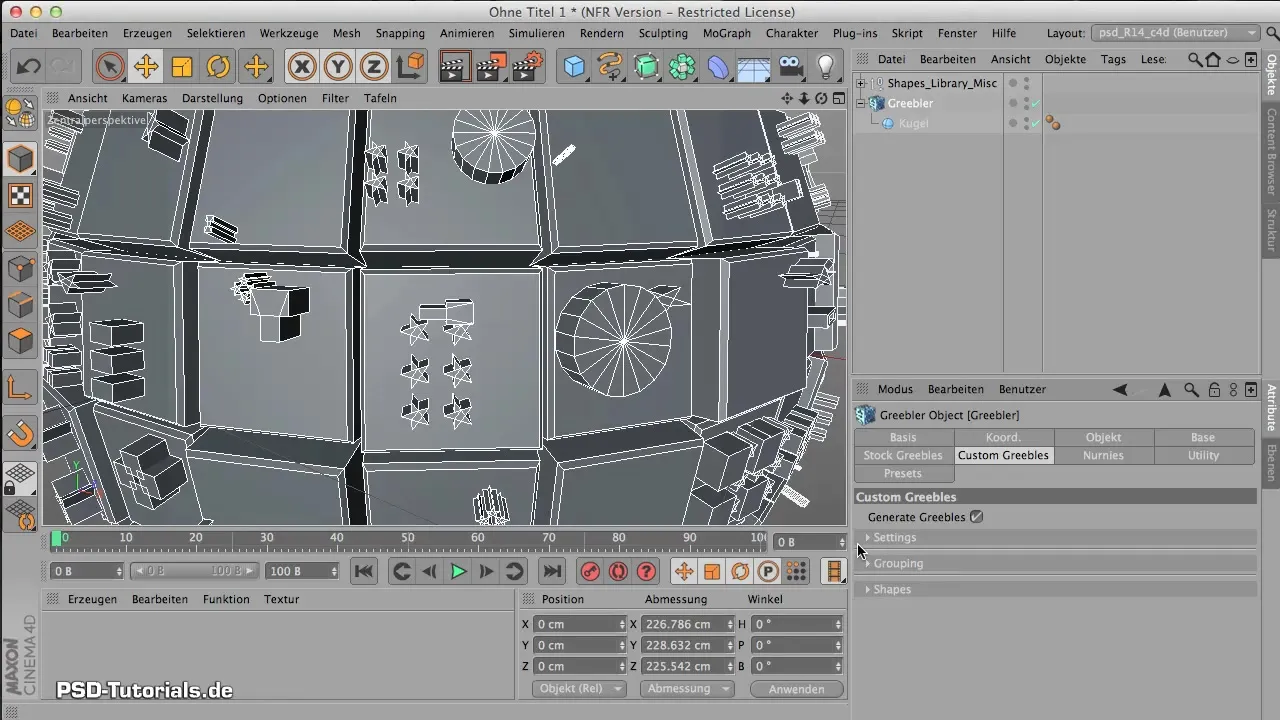
Task: Jump to the animation start
Action: [x=364, y=571]
